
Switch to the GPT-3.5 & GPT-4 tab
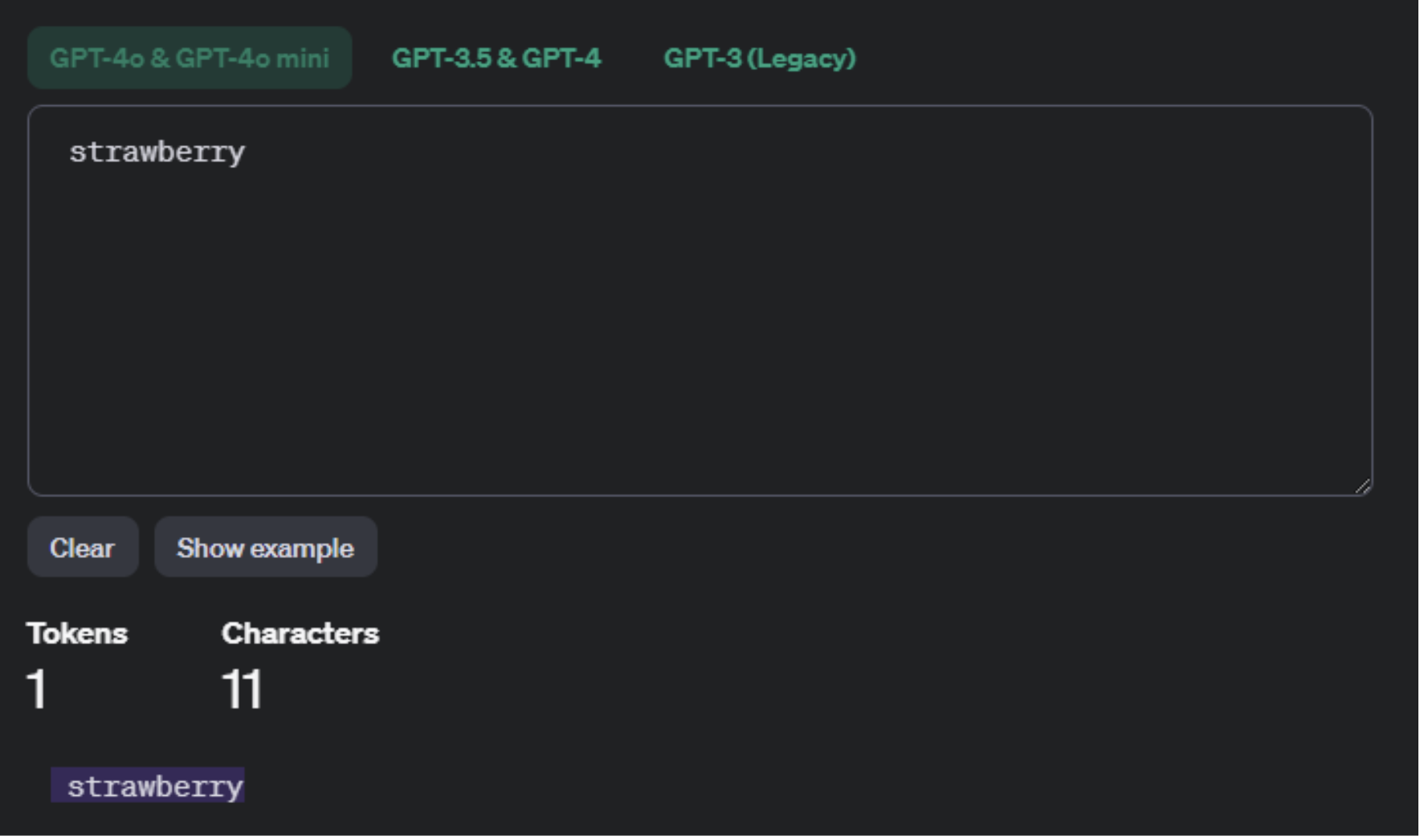coord(496,58)
